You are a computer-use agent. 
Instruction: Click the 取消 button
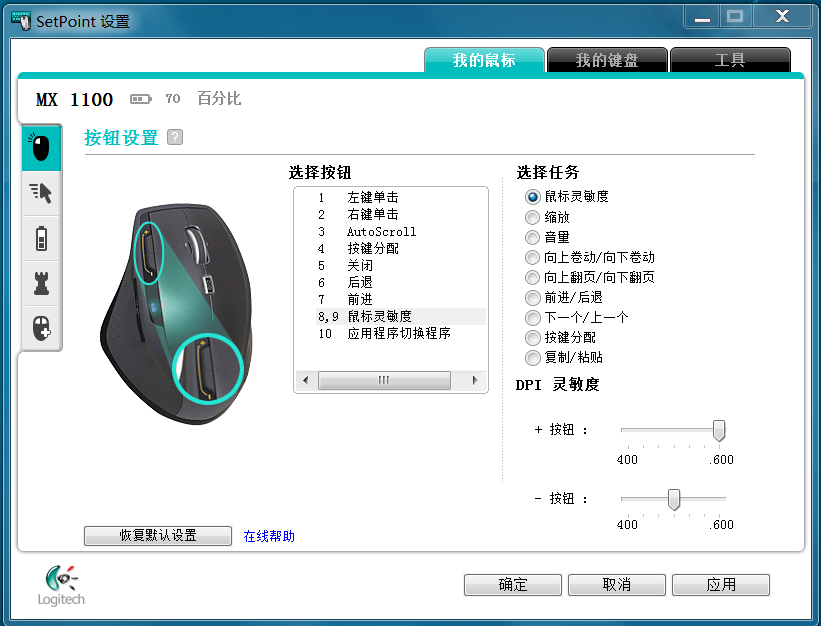(x=617, y=585)
